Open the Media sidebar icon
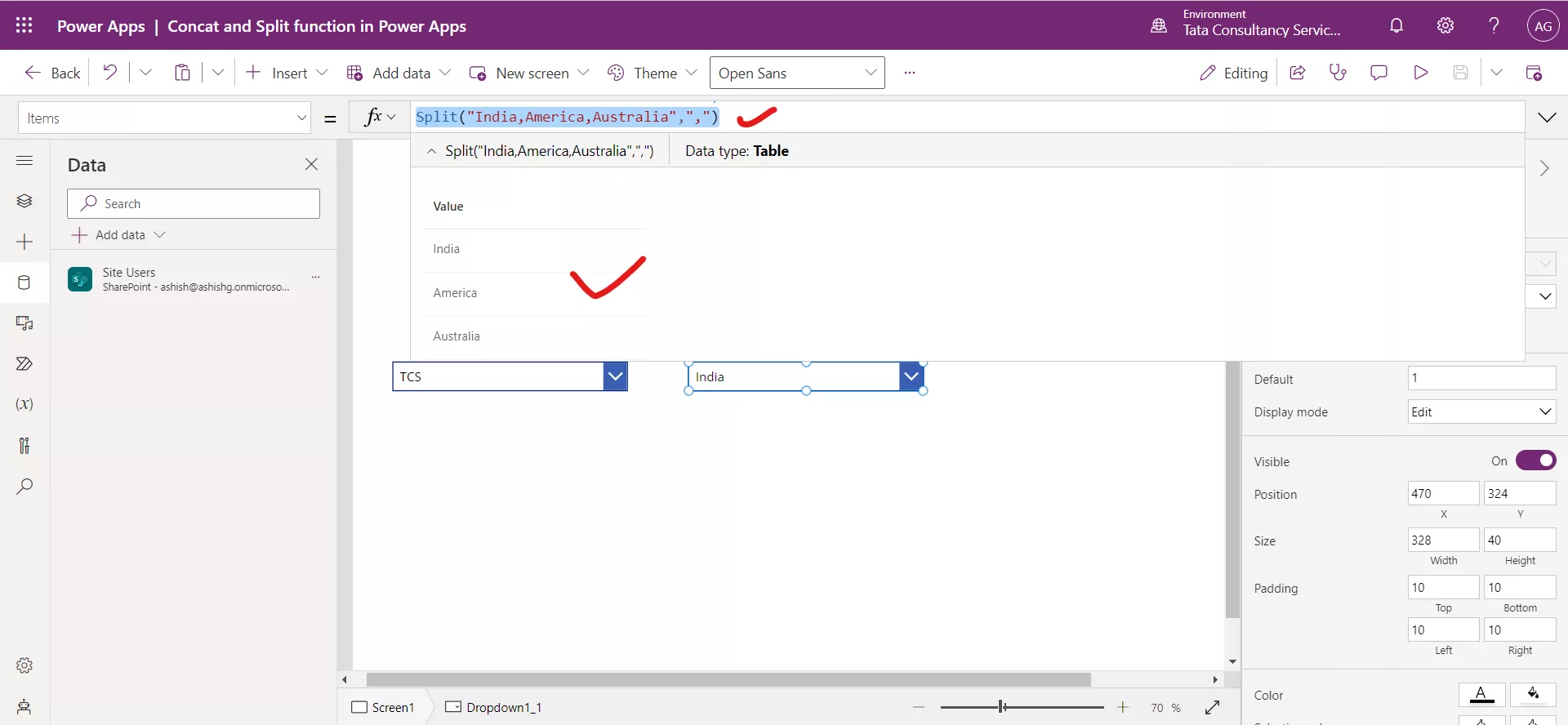 pyautogui.click(x=24, y=323)
